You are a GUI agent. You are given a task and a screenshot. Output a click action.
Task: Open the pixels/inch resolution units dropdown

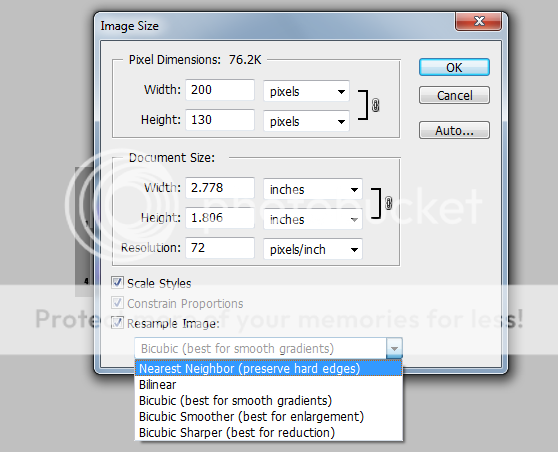click(x=313, y=249)
